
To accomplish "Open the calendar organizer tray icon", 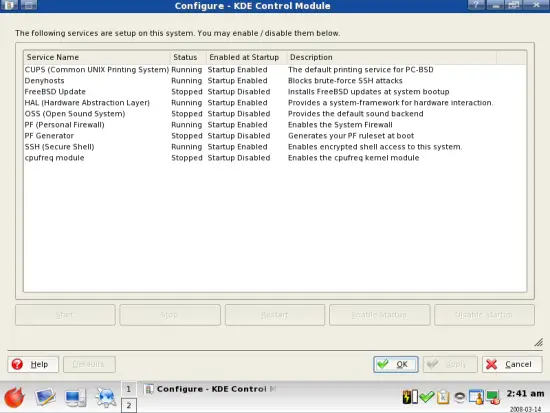I will coord(476,397).
